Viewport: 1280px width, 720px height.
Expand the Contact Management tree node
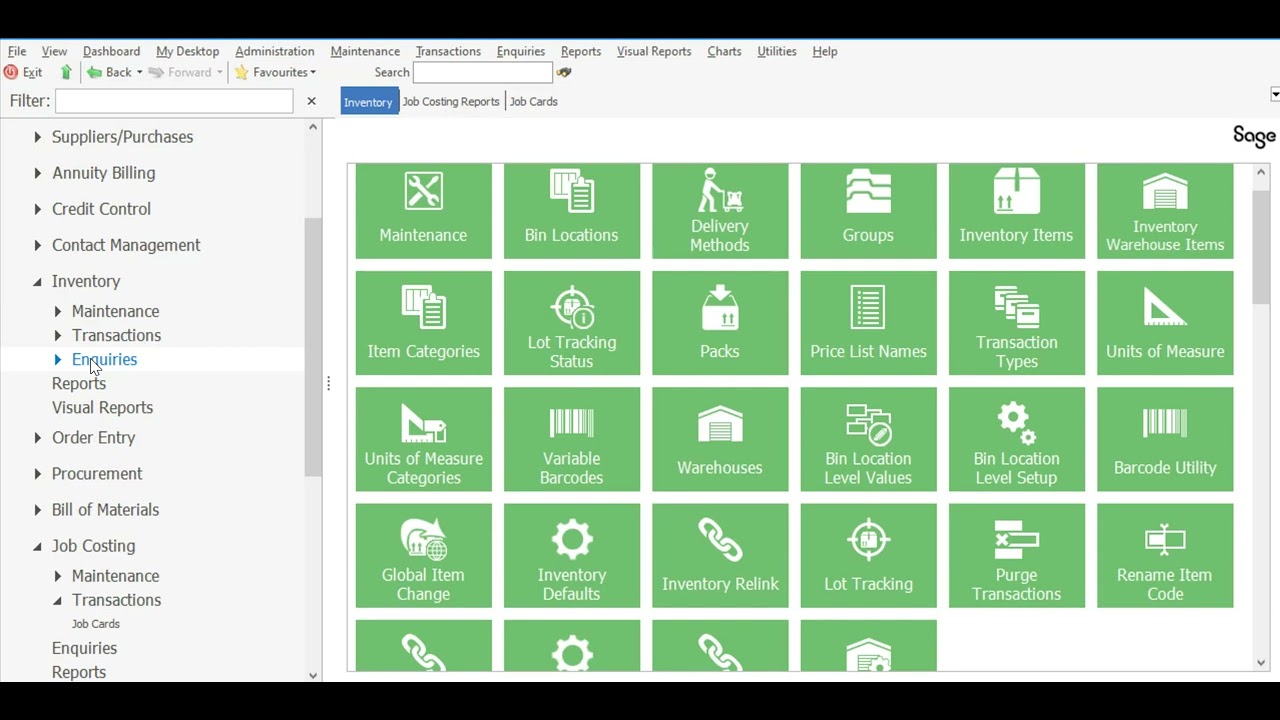37,245
